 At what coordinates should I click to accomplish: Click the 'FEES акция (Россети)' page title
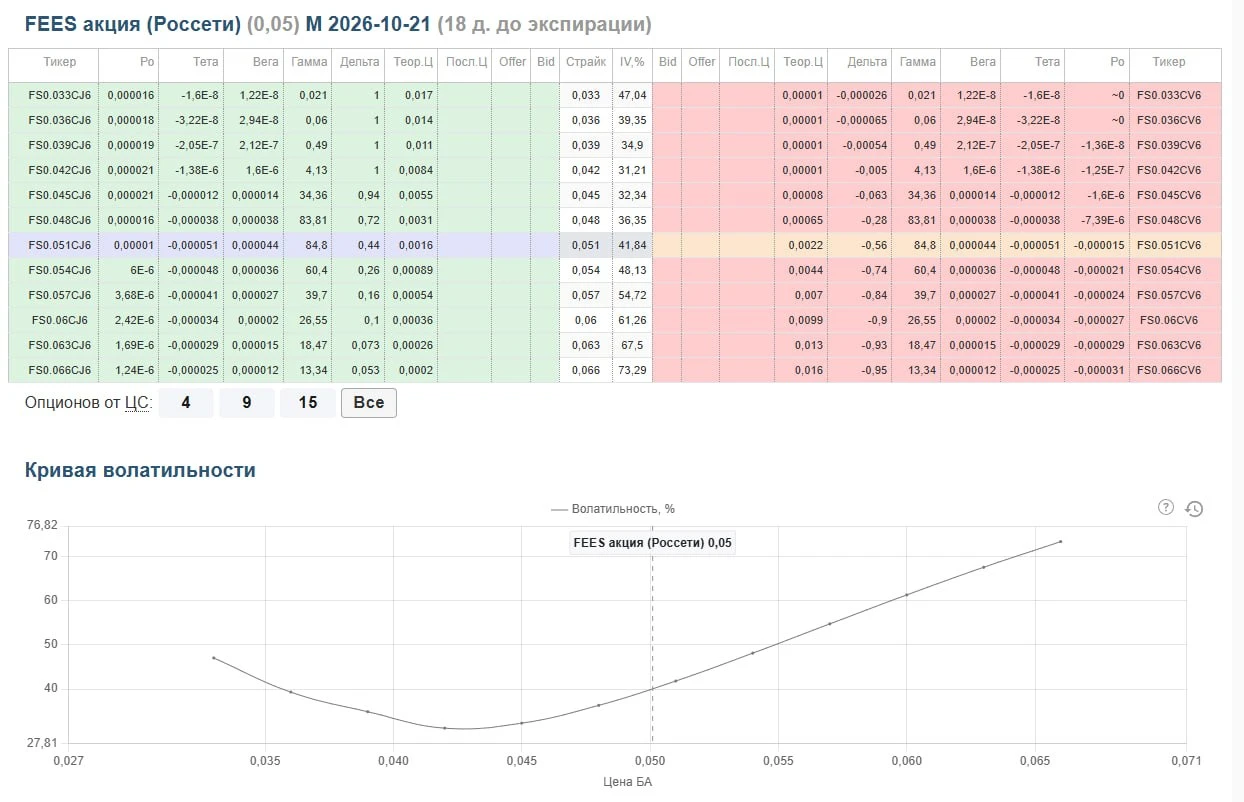[133, 23]
